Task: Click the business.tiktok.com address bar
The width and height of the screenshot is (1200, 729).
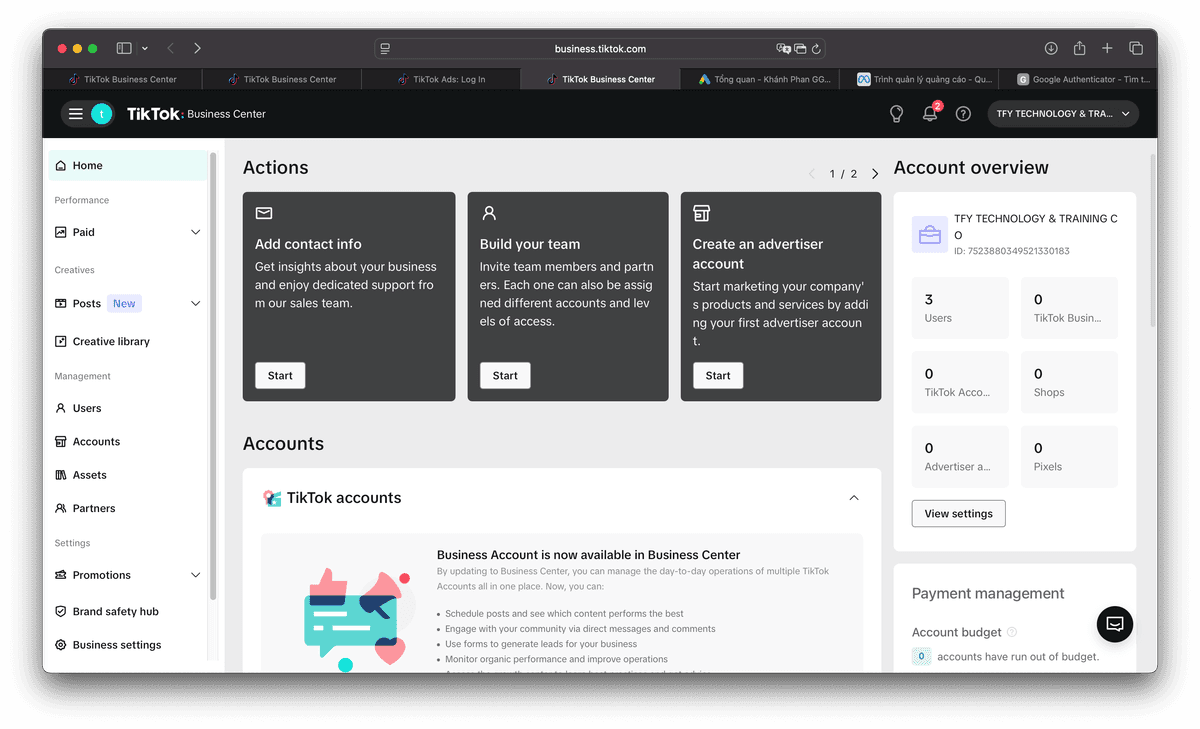Action: pos(600,48)
